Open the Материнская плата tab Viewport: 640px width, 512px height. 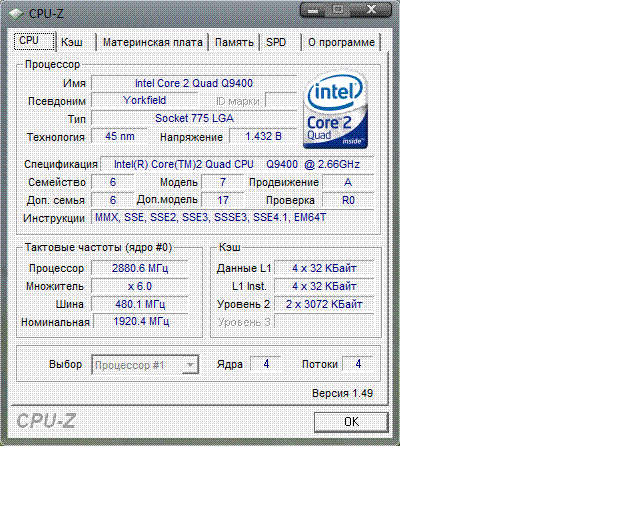(x=153, y=42)
